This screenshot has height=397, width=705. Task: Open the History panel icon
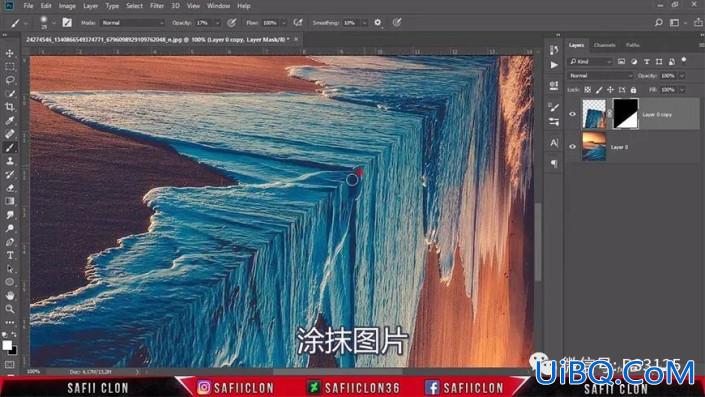click(x=554, y=50)
